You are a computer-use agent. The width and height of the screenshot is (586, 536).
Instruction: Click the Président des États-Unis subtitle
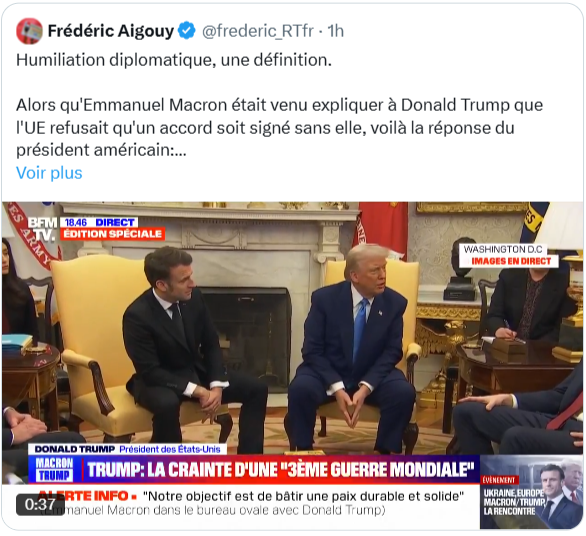(x=170, y=449)
